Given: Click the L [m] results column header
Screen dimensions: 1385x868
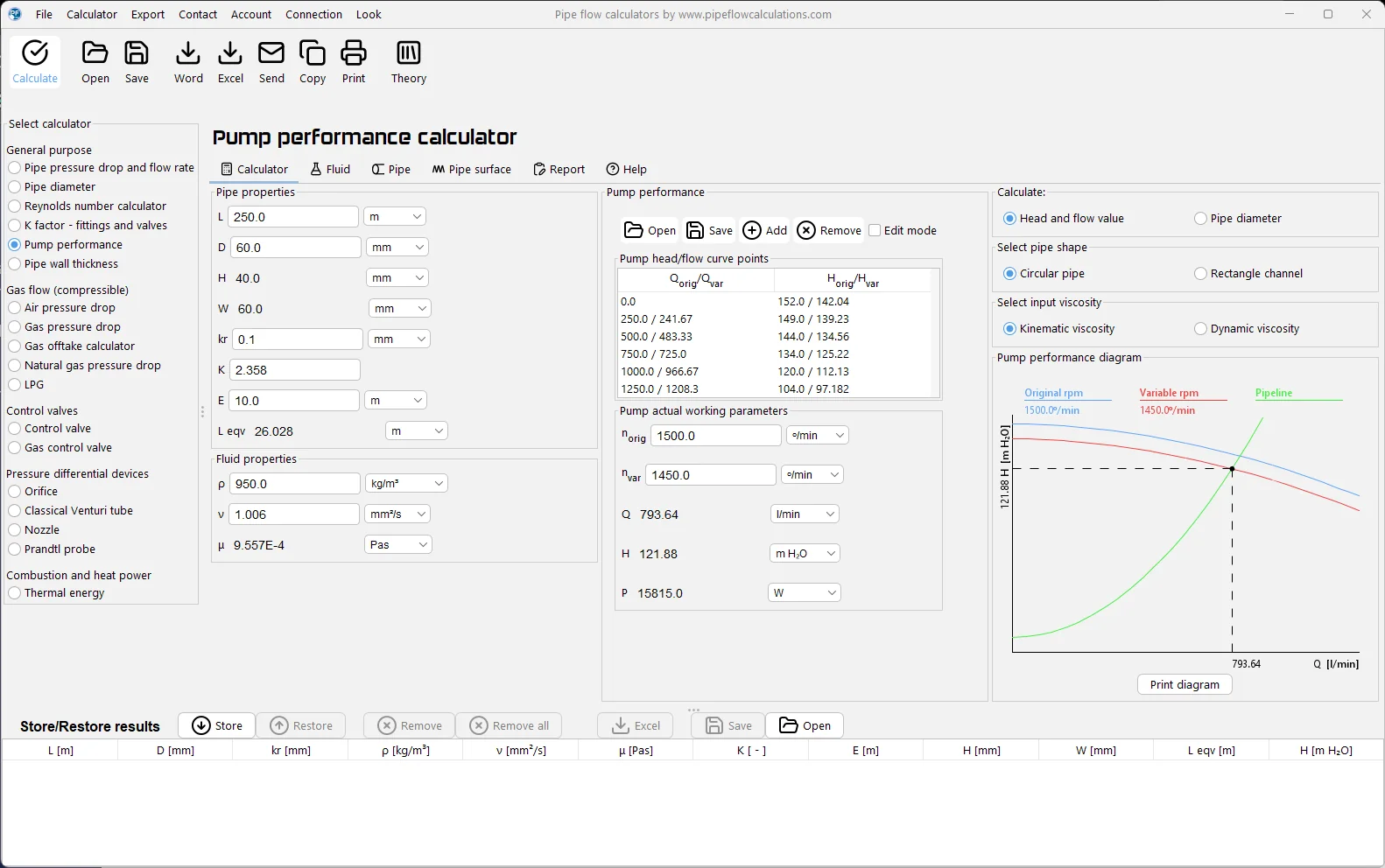Looking at the screenshot, I should click(x=60, y=750).
